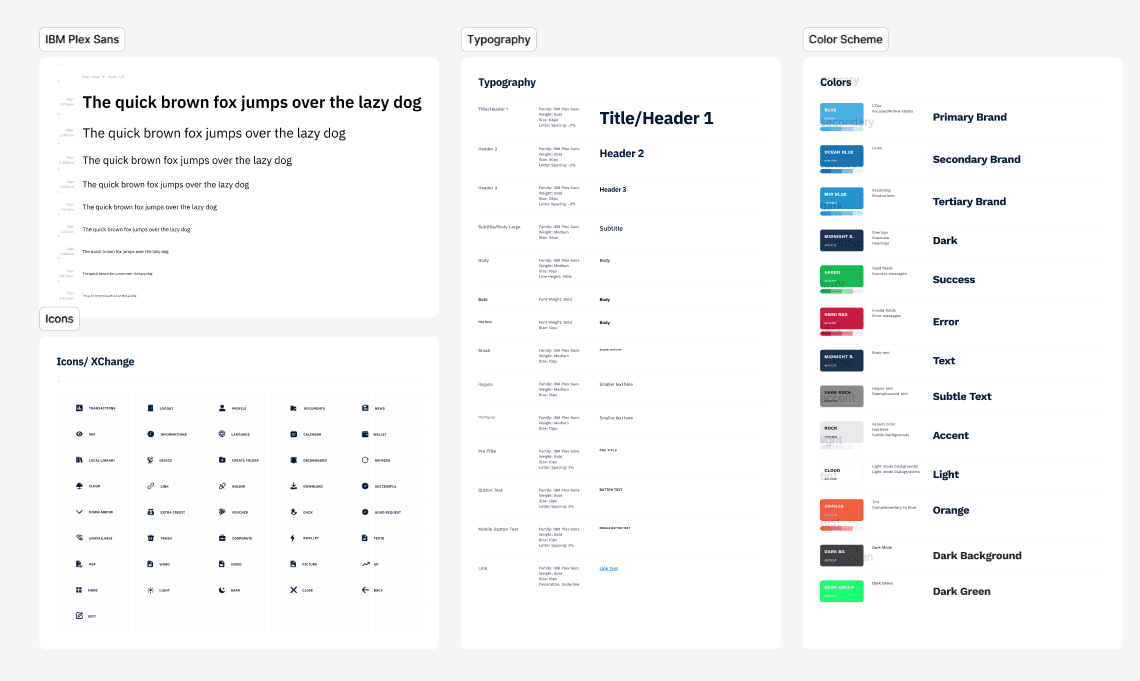The height and width of the screenshot is (681, 1140).
Task: Click the "Icons/ XChange" heading
Action: coord(95,361)
